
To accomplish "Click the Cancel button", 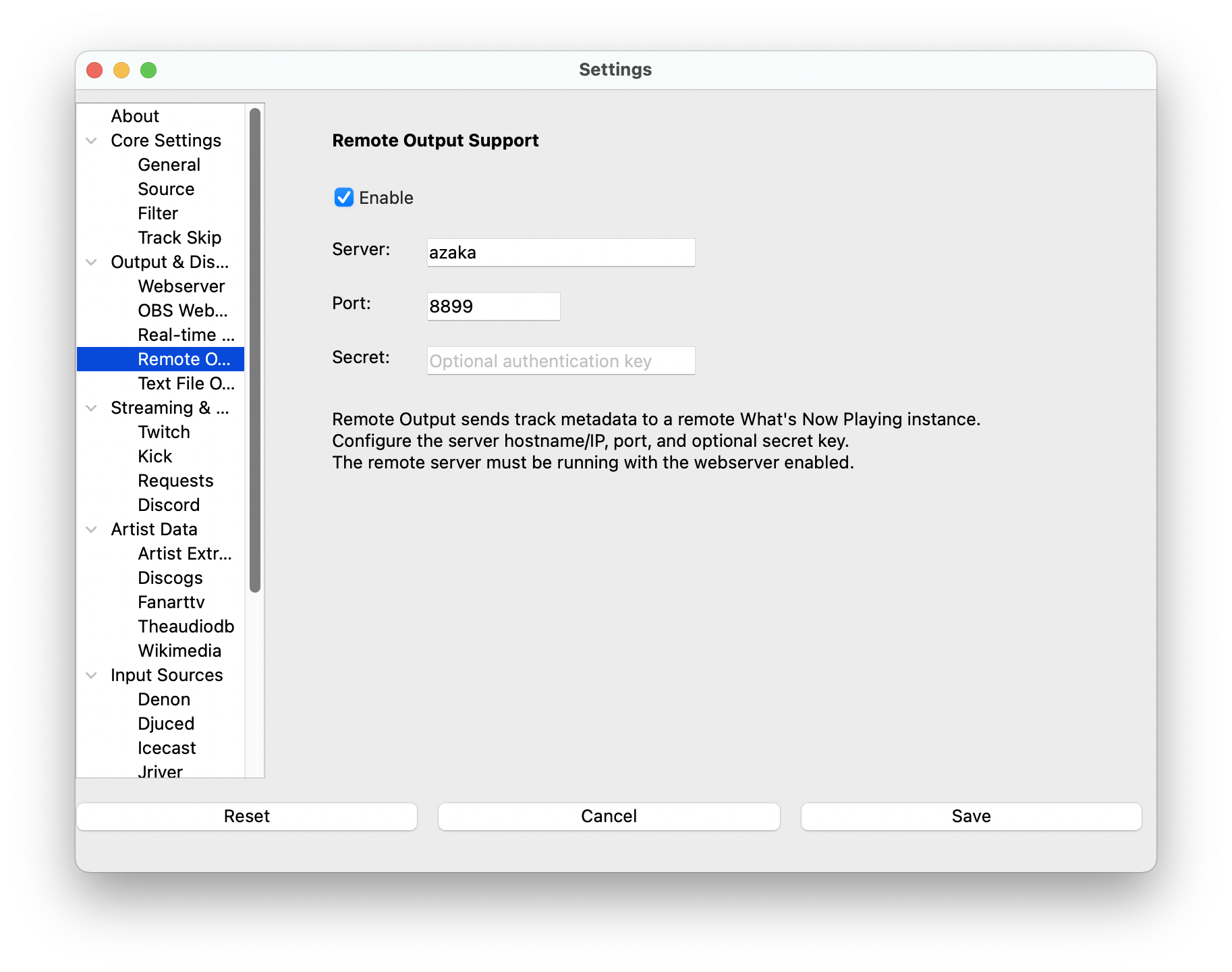I will [609, 816].
